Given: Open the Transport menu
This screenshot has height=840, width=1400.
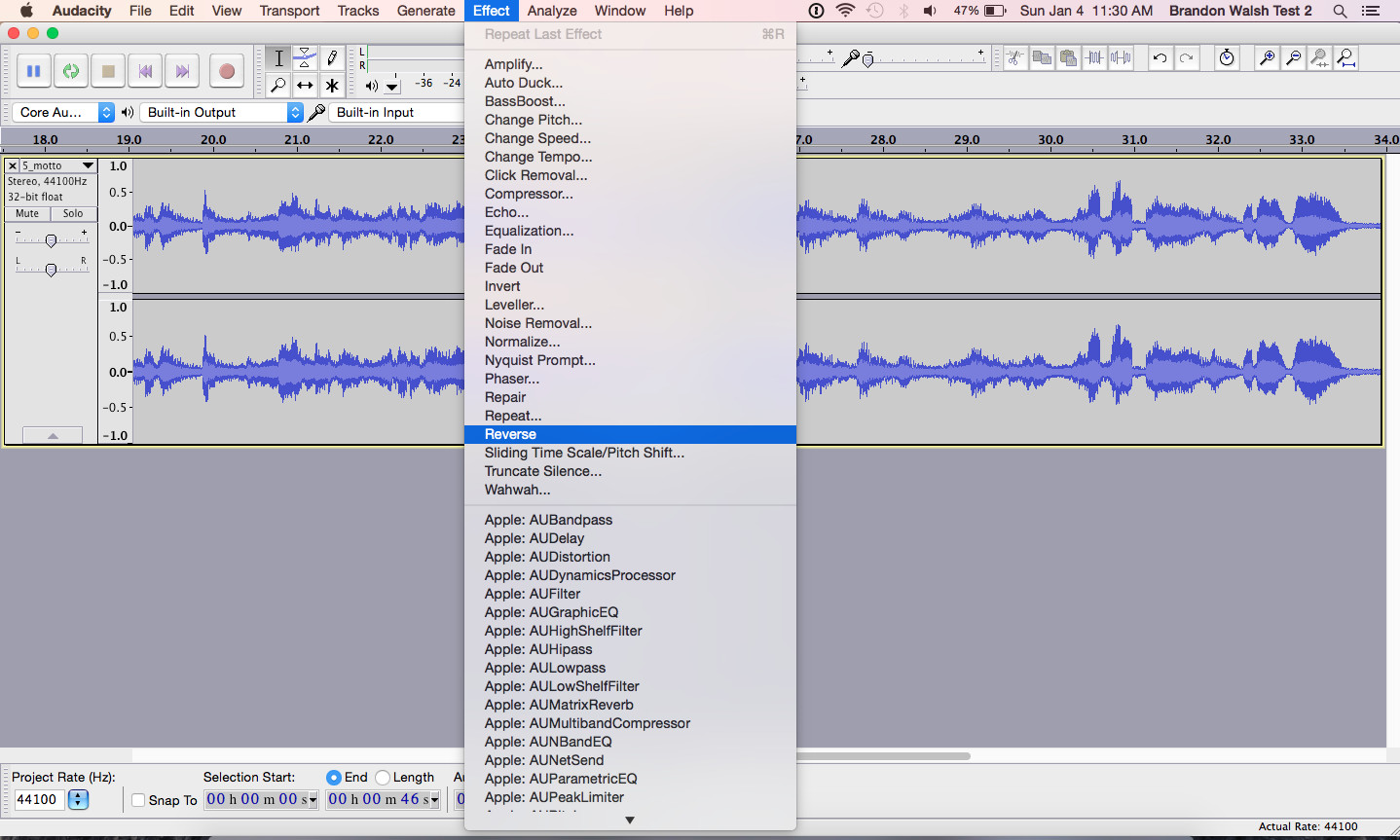Looking at the screenshot, I should point(289,11).
